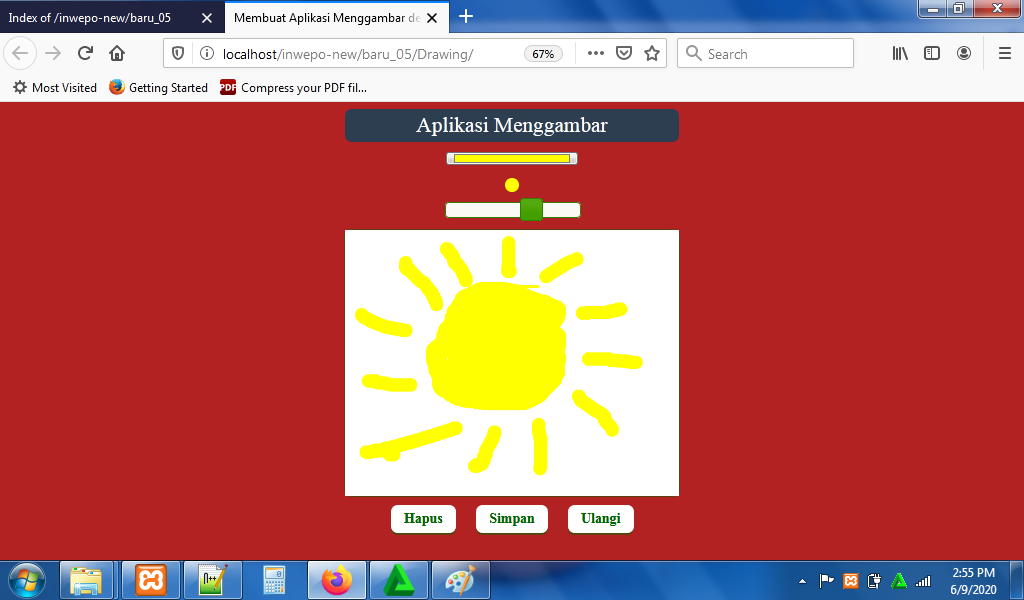
Task: Click the green brush size slider handle
Action: pyautogui.click(x=532, y=210)
